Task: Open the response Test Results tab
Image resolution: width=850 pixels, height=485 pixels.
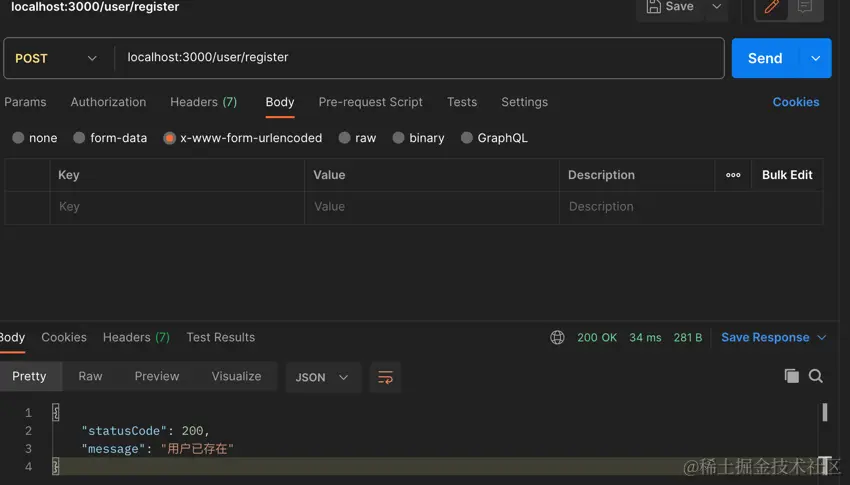Action: click(221, 337)
